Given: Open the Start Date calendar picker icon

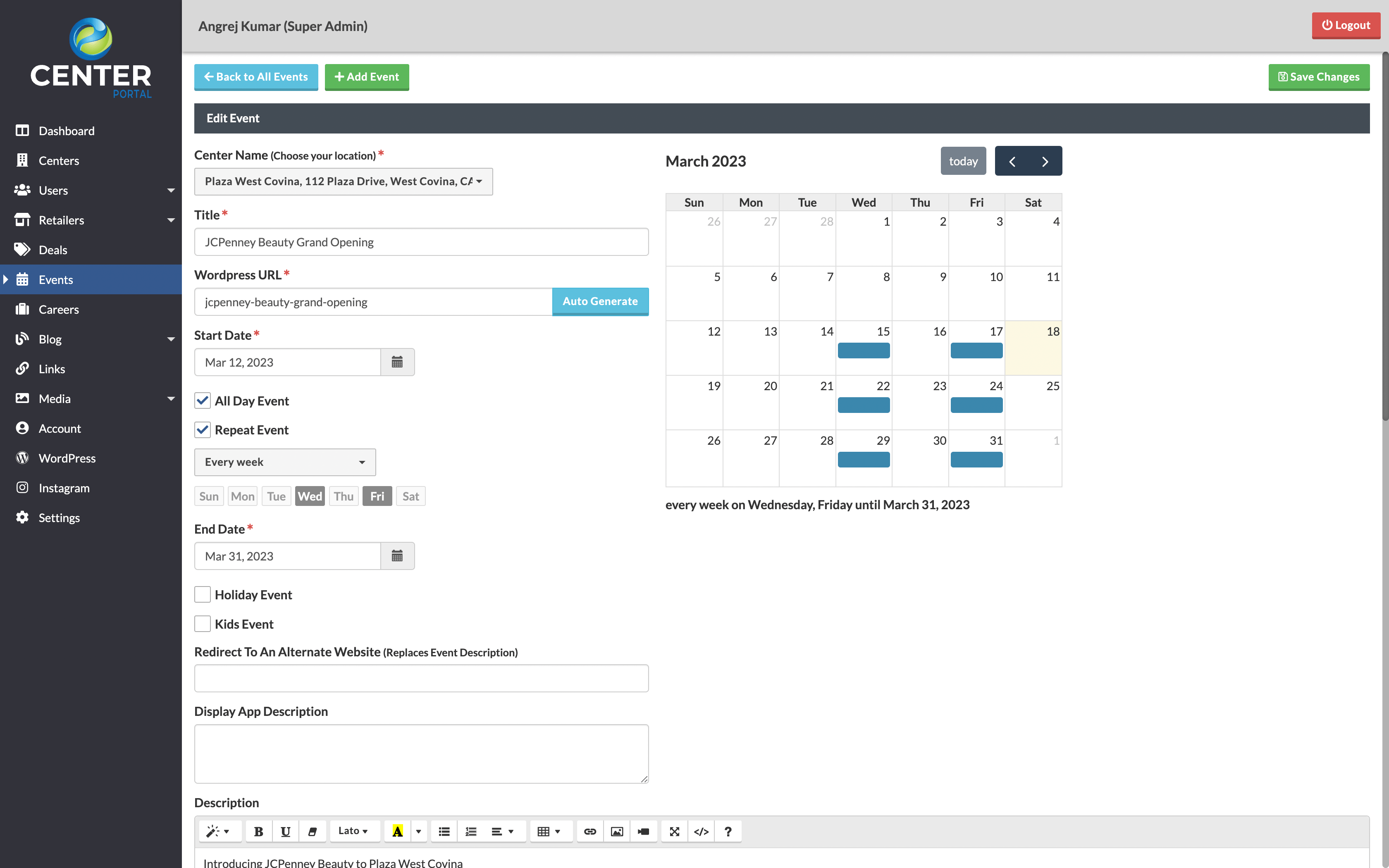Looking at the screenshot, I should [x=397, y=362].
